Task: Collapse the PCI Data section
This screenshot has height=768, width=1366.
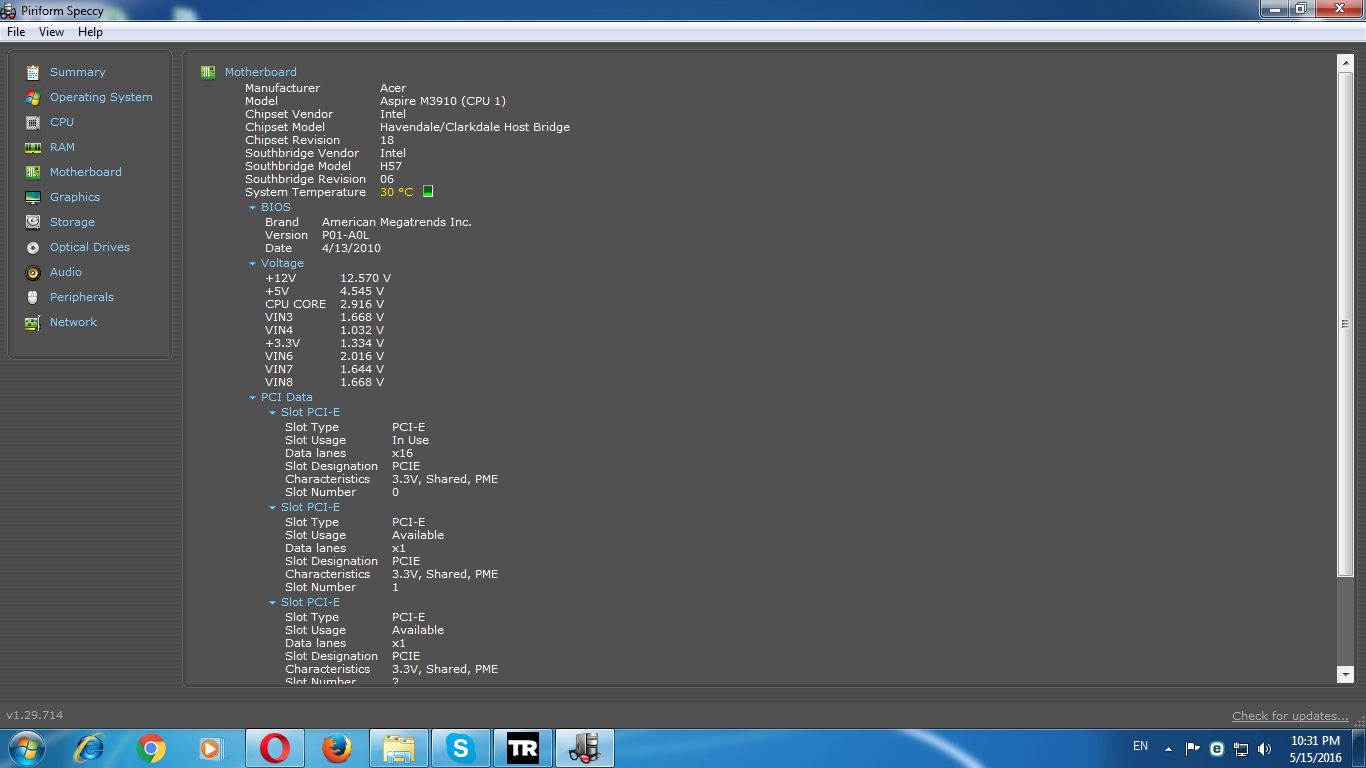Action: [253, 398]
